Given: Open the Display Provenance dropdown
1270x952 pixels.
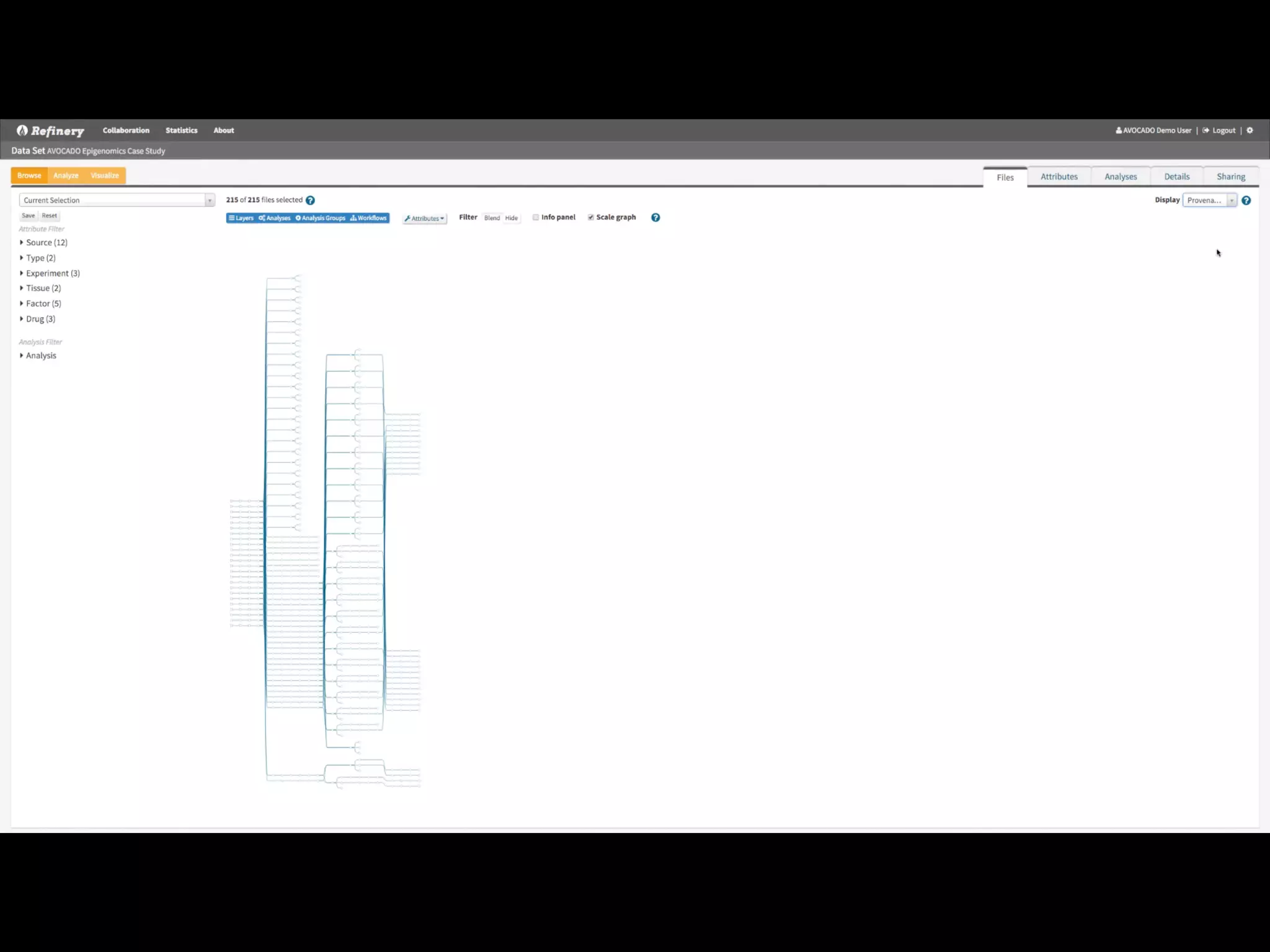Looking at the screenshot, I should point(1209,200).
